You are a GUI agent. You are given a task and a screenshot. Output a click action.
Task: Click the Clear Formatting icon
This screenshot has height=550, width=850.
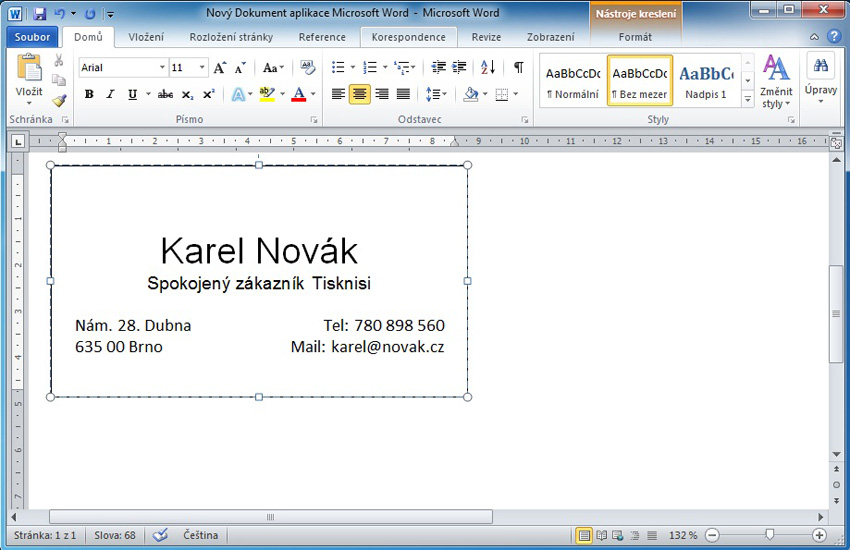307,68
